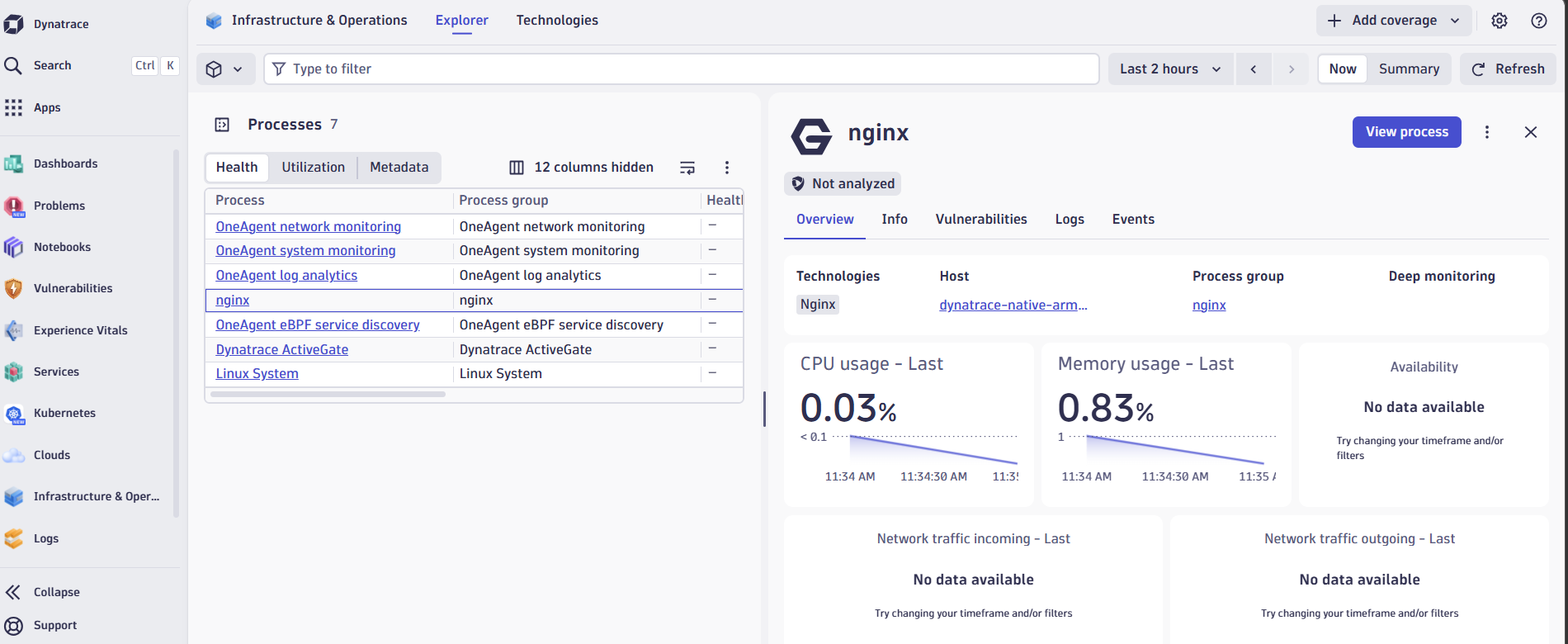
Task: Click the Dynatrace logo icon
Action: coord(14,24)
